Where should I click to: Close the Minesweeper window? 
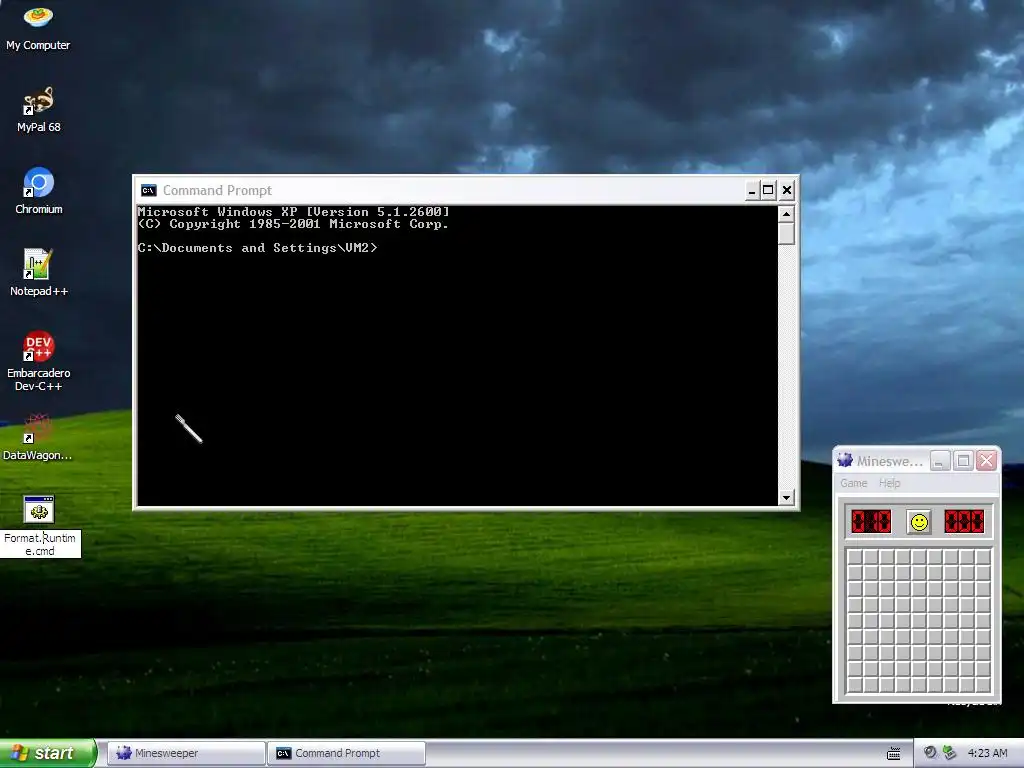[986, 461]
